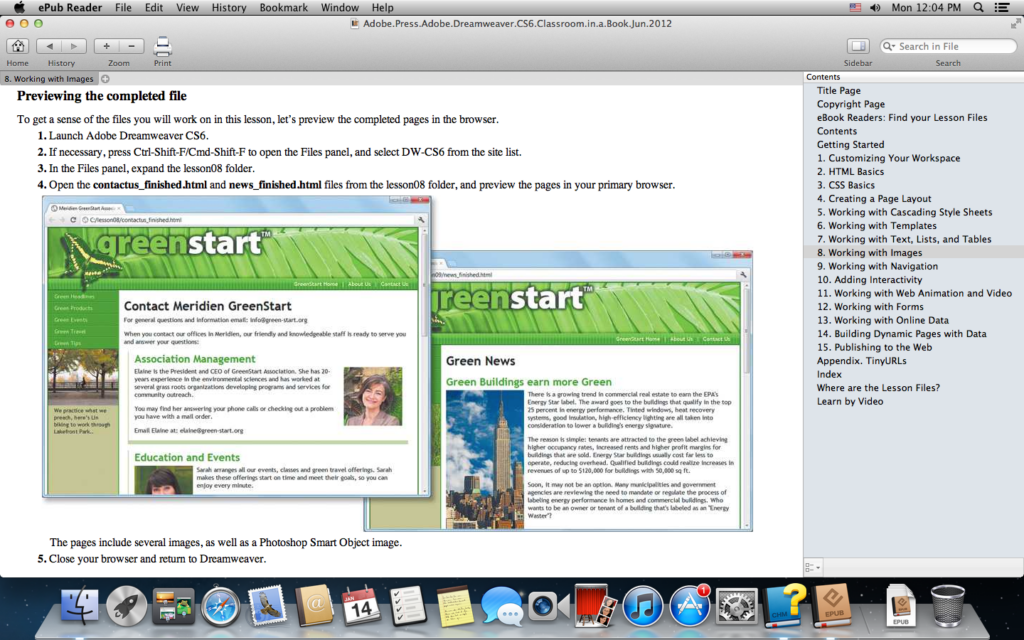Open Spotlight search in menu bar
1024x640 pixels.
click(x=978, y=8)
